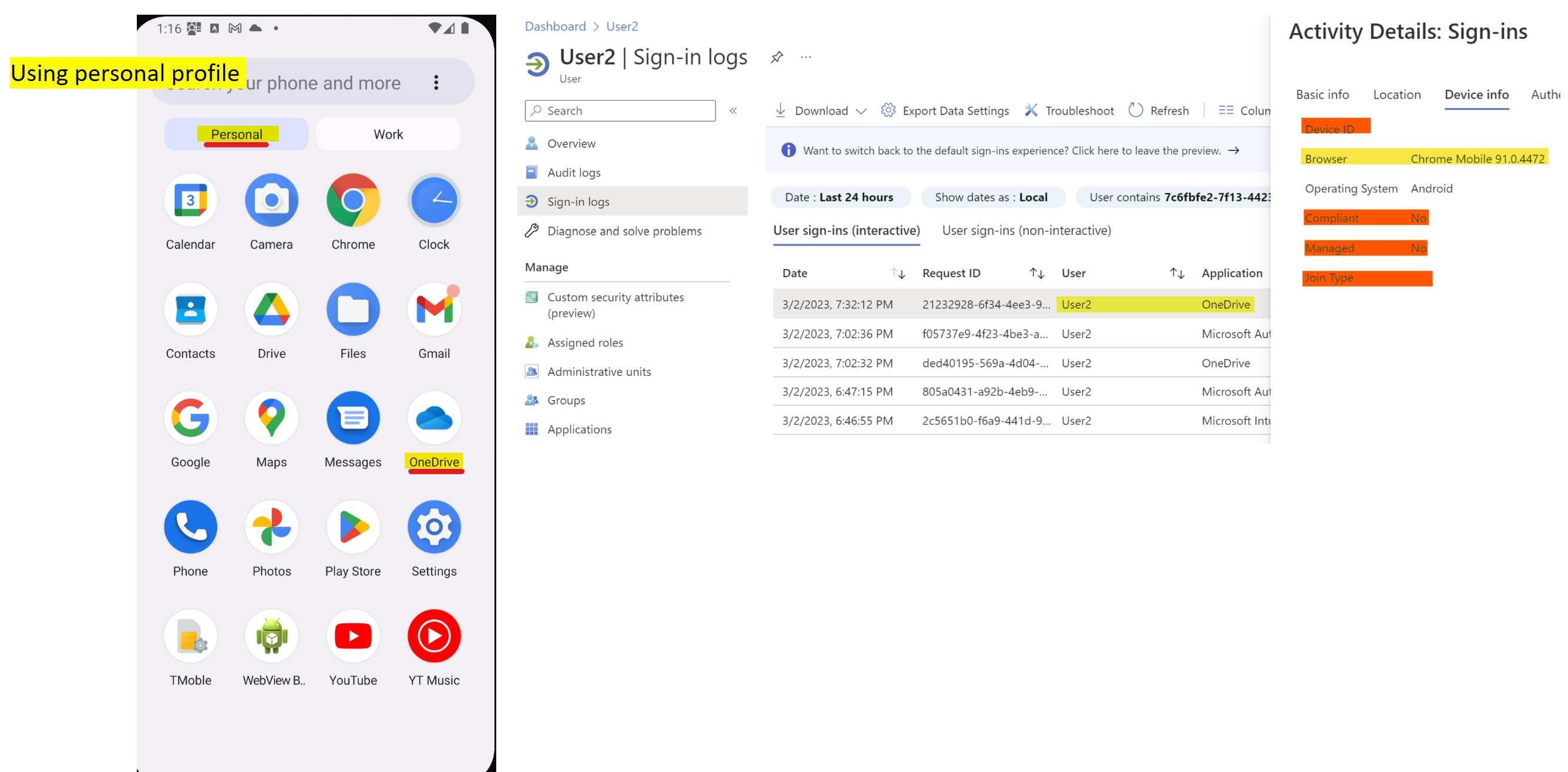1568x772 pixels.
Task: Open the Location tab in Activity Details
Action: [x=1396, y=95]
